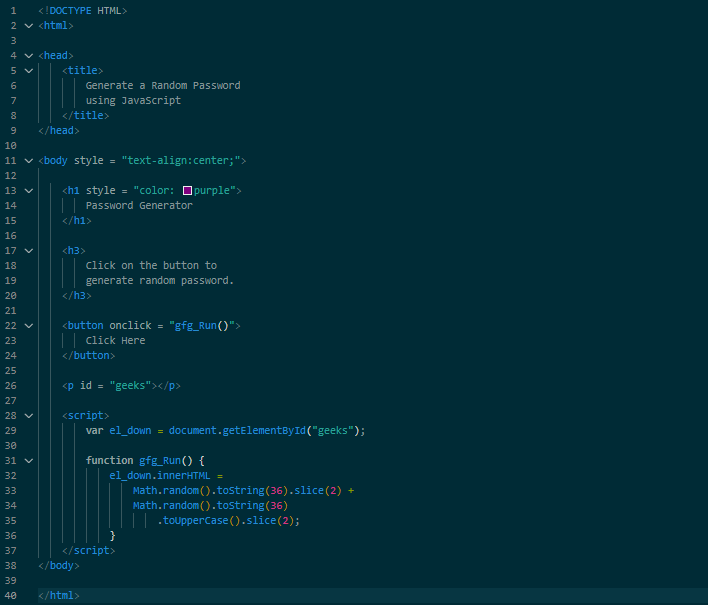Viewport: 708px width, 605px height.
Task: Click line number 1 in the gutter
Action: pyautogui.click(x=13, y=11)
